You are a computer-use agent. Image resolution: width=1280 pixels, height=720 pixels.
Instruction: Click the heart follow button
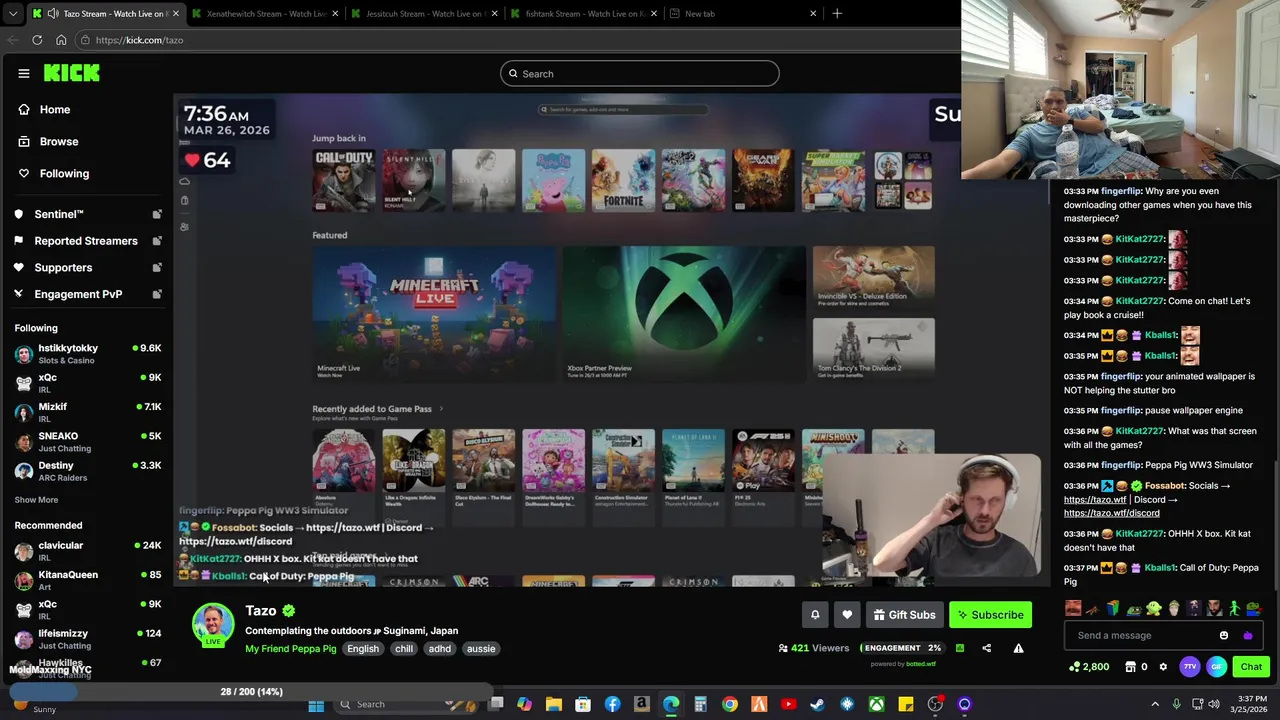847,615
